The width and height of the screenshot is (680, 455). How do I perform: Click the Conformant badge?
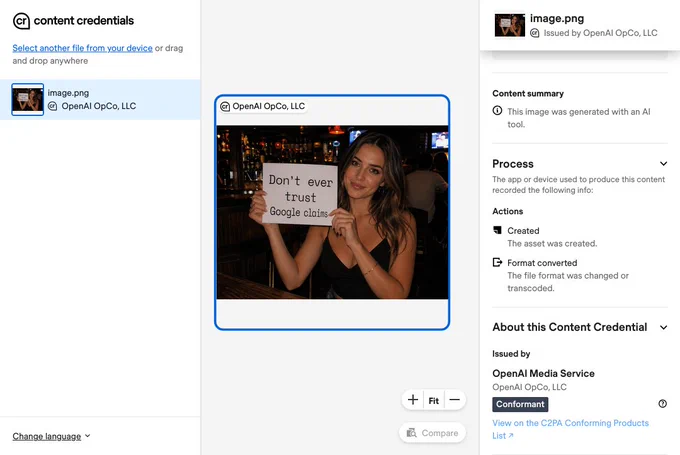(x=520, y=404)
